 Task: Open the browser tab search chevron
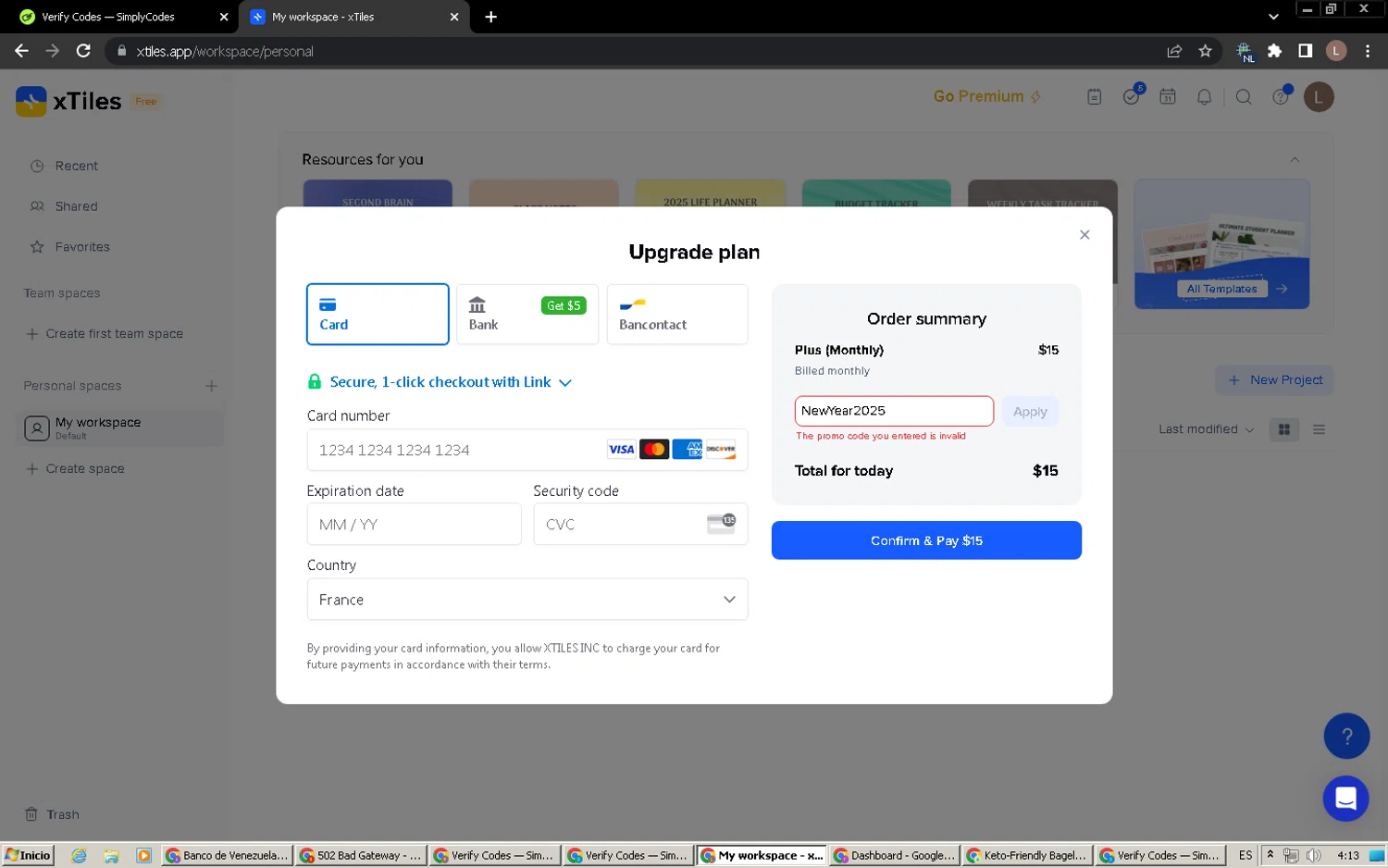coord(1273,17)
